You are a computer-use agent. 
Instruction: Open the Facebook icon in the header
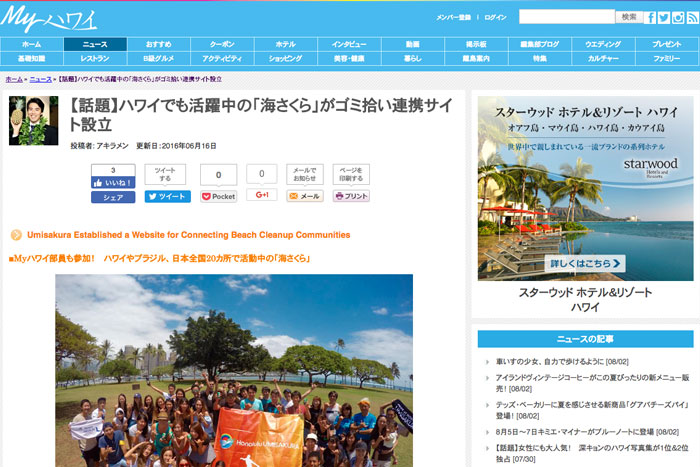click(x=652, y=17)
